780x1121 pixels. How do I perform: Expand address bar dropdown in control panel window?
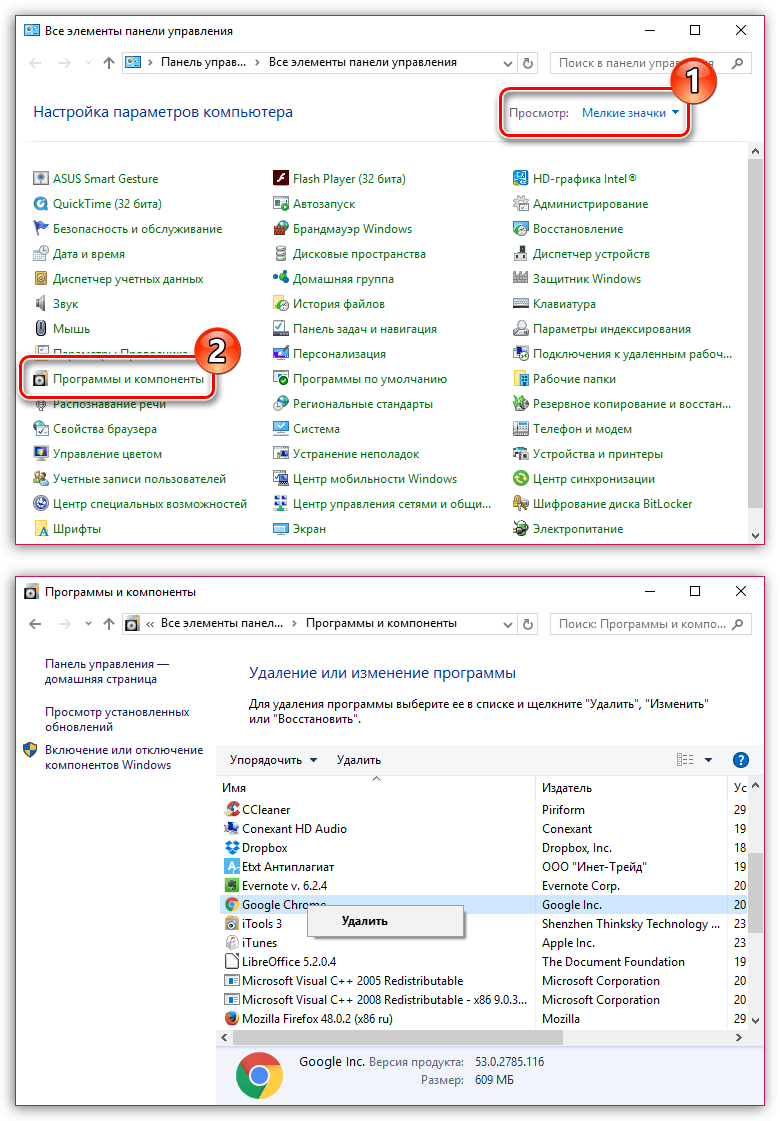(508, 63)
